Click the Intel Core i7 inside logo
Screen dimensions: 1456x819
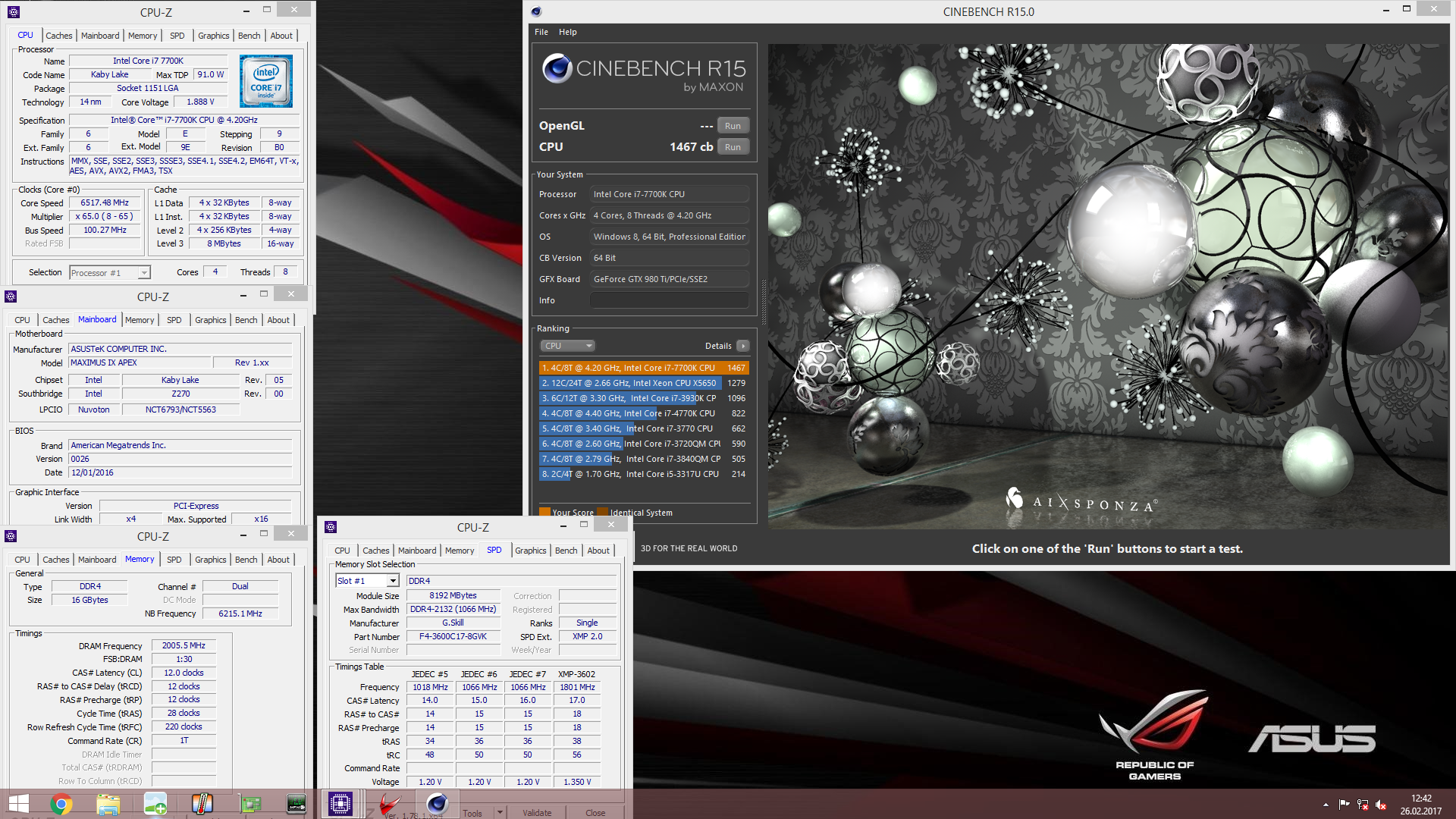[x=266, y=81]
